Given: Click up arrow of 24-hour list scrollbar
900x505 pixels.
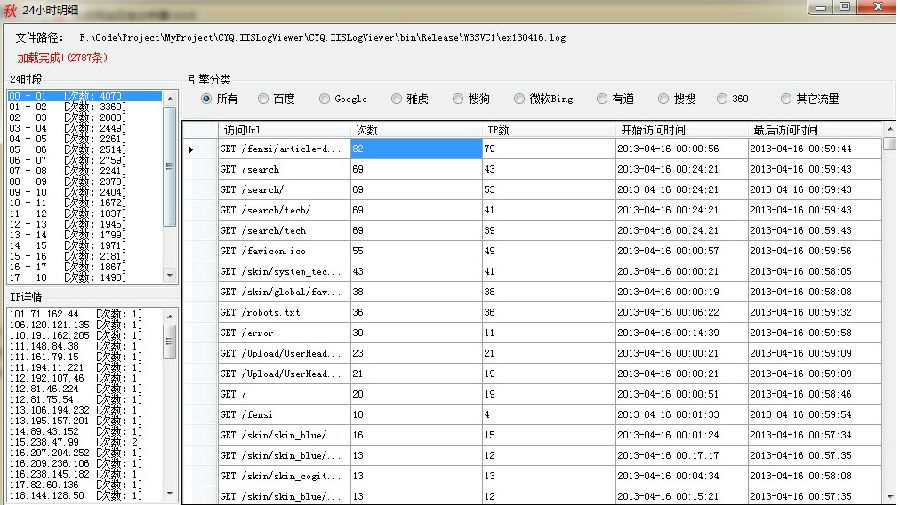Looking at the screenshot, I should [x=170, y=99].
